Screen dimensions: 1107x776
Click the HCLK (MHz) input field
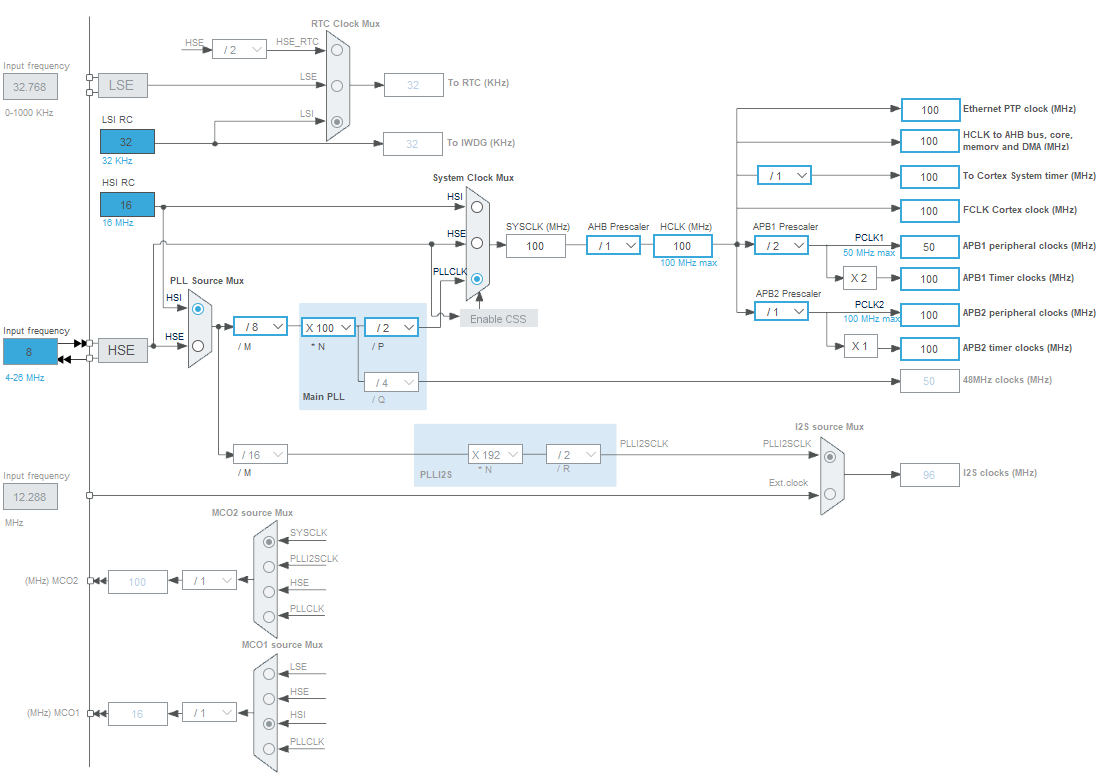coord(682,246)
